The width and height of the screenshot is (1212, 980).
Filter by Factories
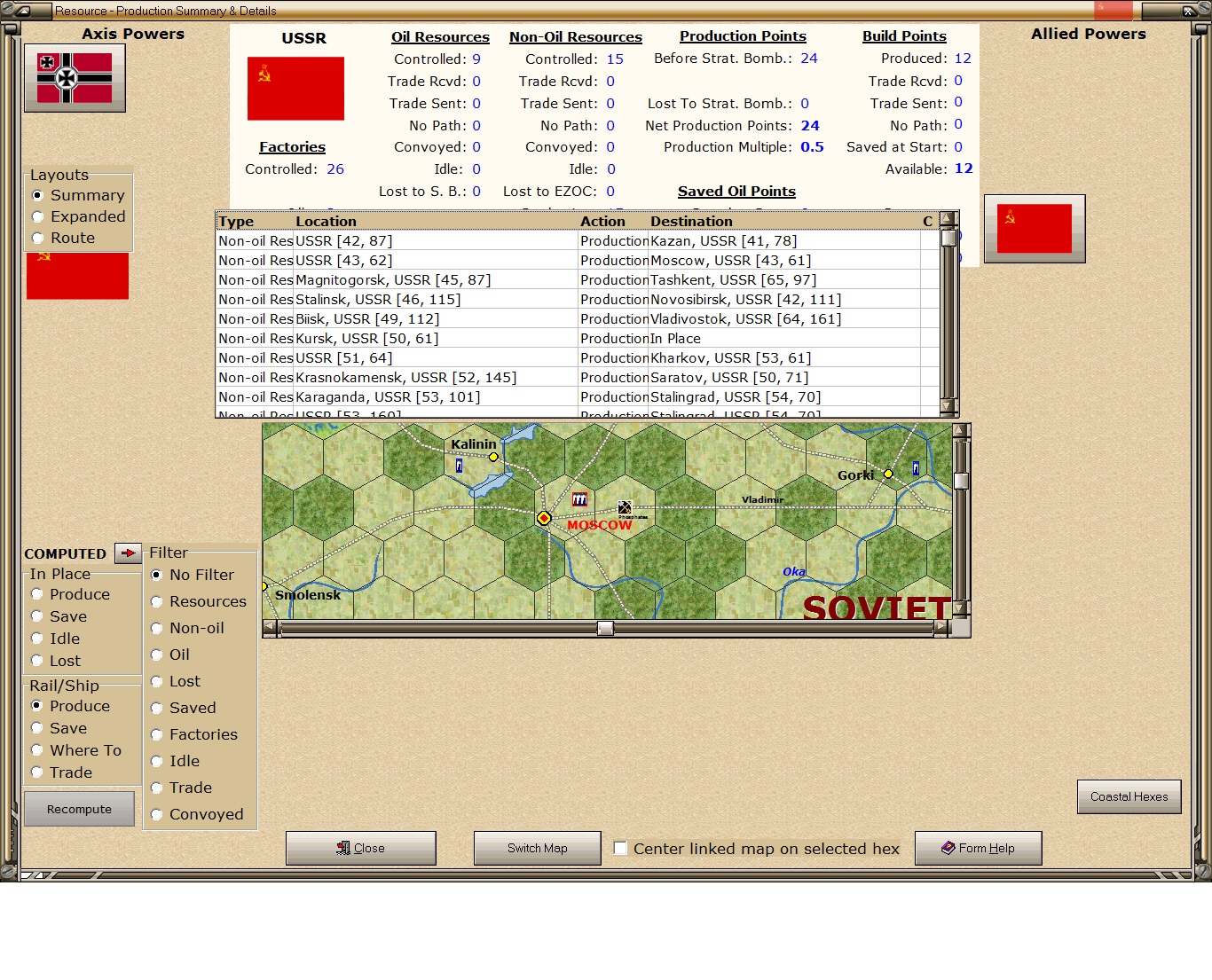194,734
